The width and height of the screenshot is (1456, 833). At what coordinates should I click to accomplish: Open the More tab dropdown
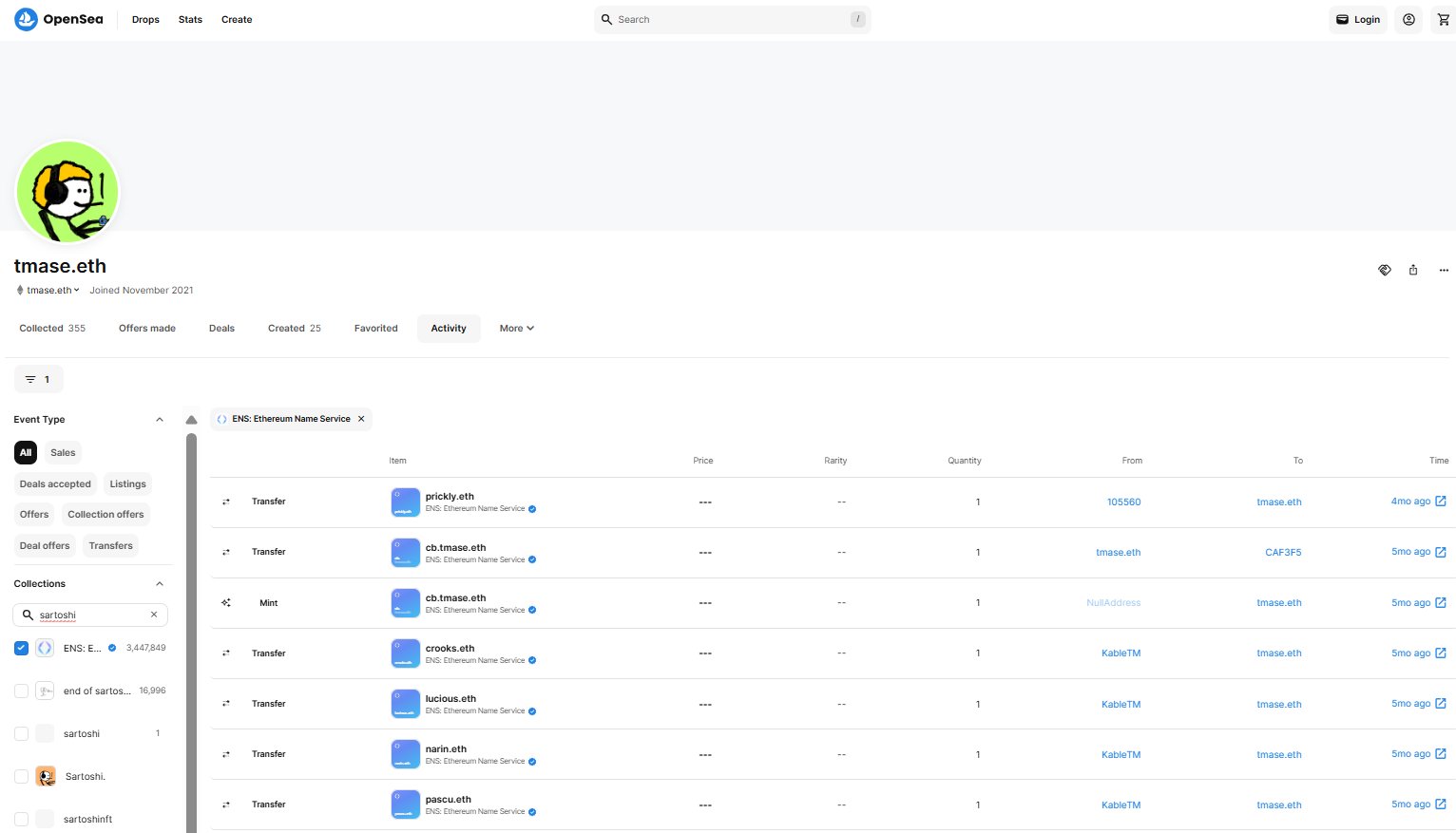(517, 328)
